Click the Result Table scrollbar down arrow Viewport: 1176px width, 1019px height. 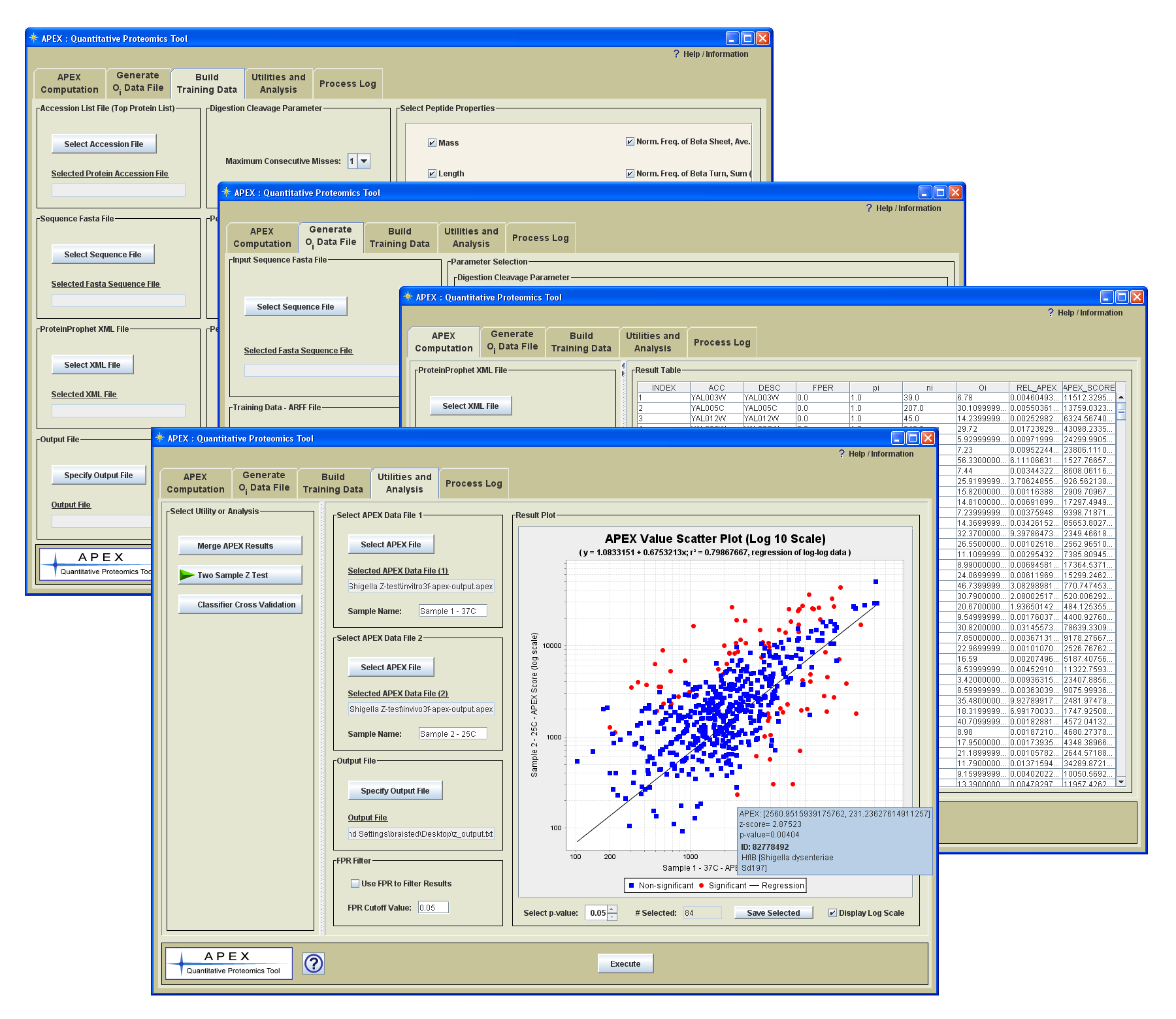tap(1121, 781)
